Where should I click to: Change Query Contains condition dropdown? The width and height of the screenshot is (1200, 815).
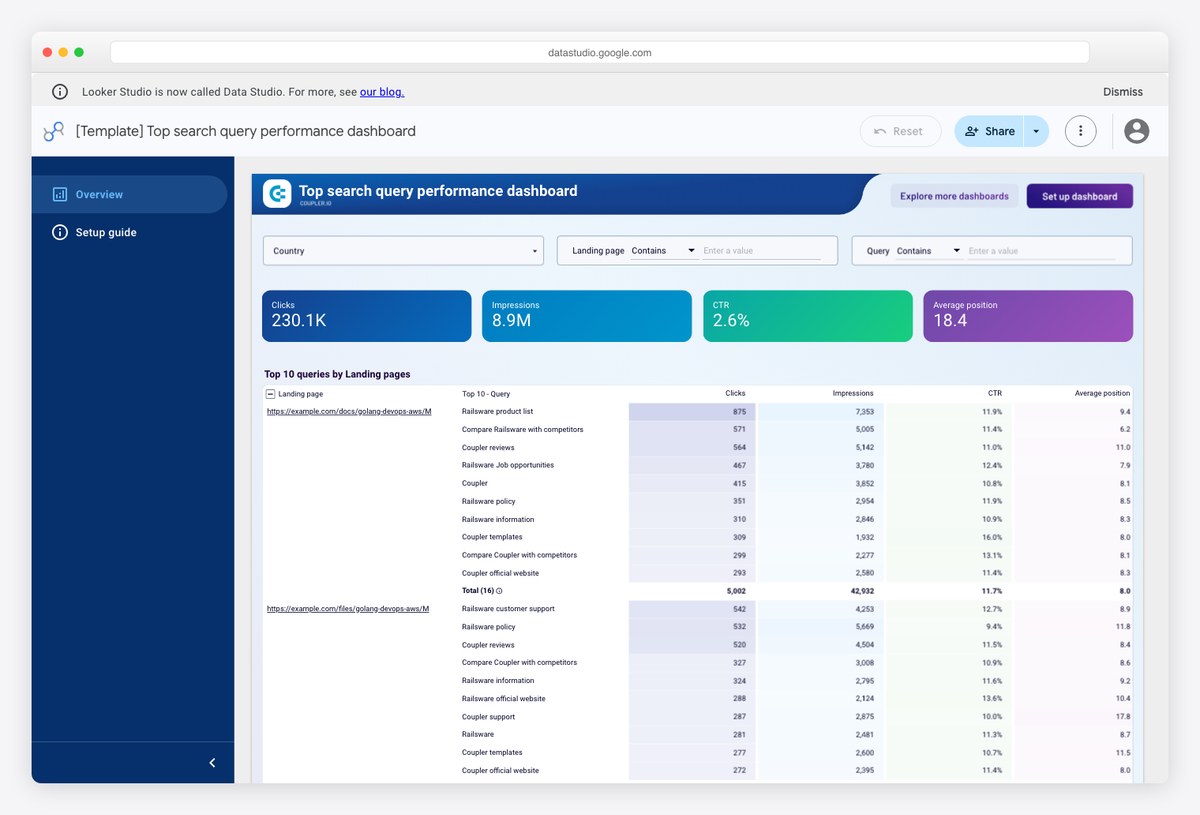[928, 251]
